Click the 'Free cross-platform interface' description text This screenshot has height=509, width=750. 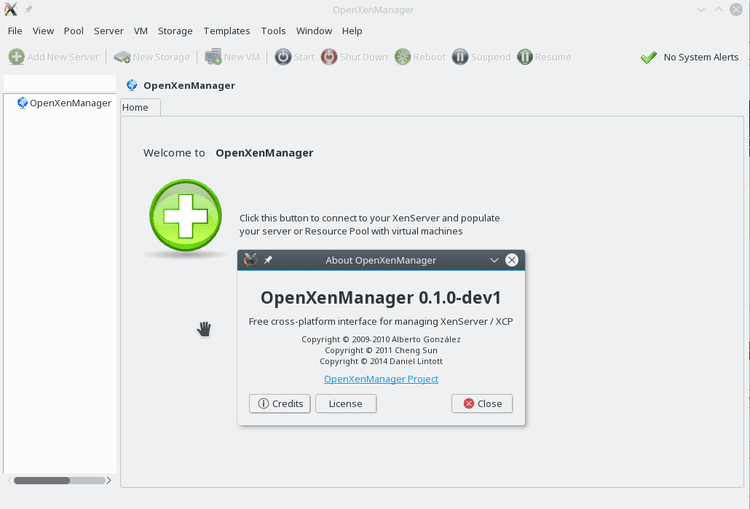[381, 321]
